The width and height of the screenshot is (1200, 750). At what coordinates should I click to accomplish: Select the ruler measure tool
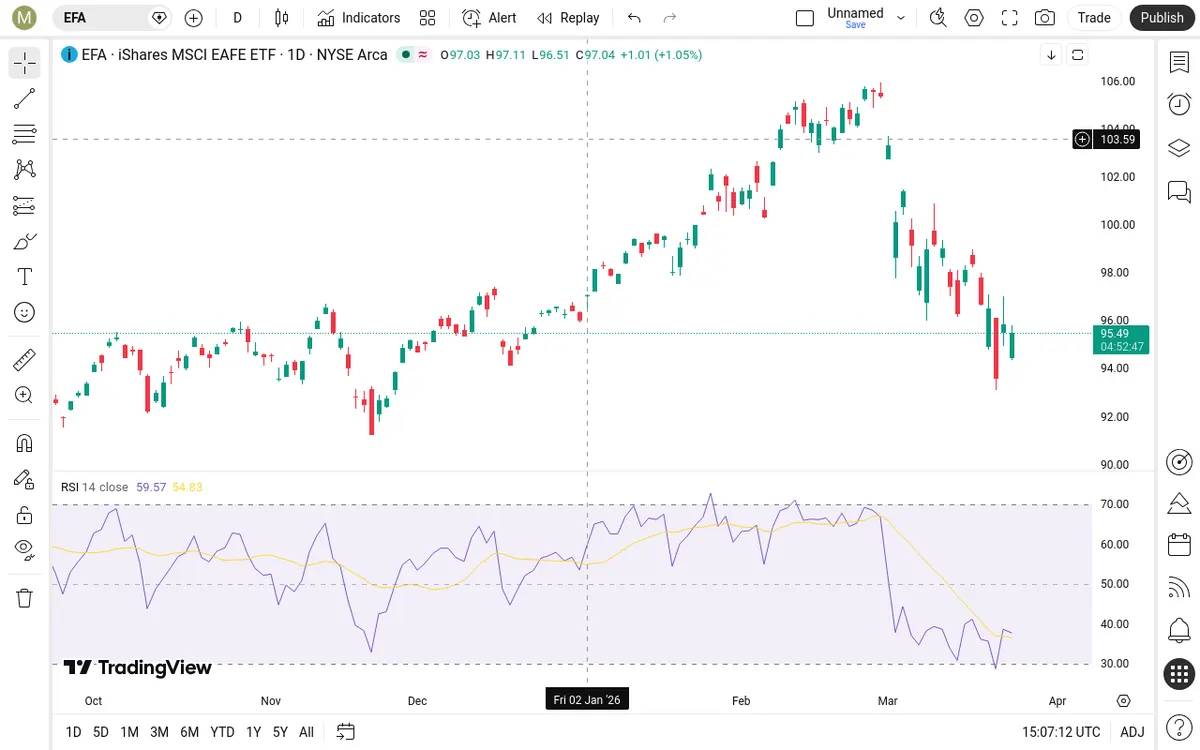pos(25,359)
